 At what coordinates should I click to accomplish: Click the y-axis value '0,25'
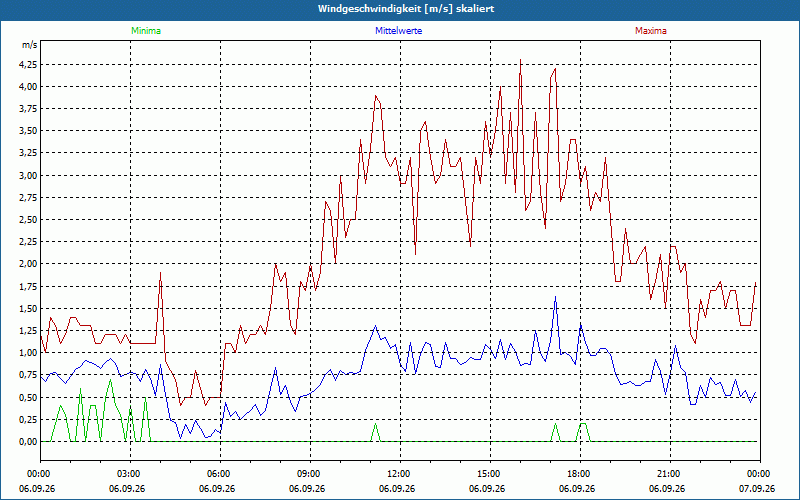click(28, 419)
